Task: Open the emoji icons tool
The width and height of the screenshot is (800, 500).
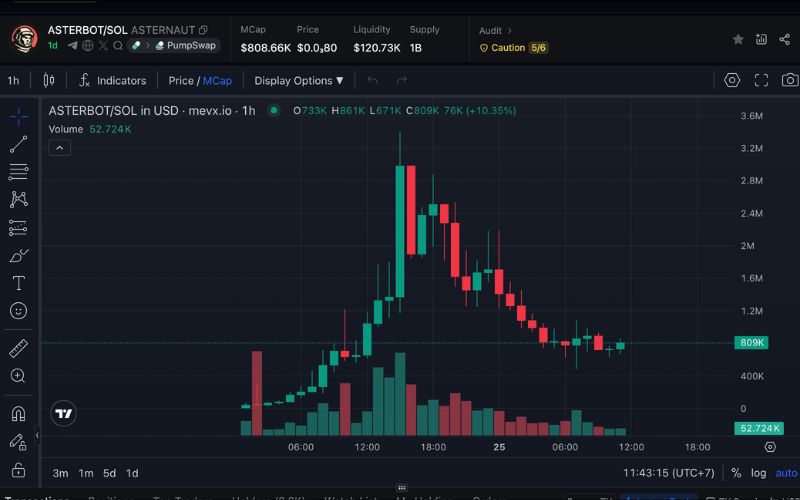Action: [x=18, y=311]
